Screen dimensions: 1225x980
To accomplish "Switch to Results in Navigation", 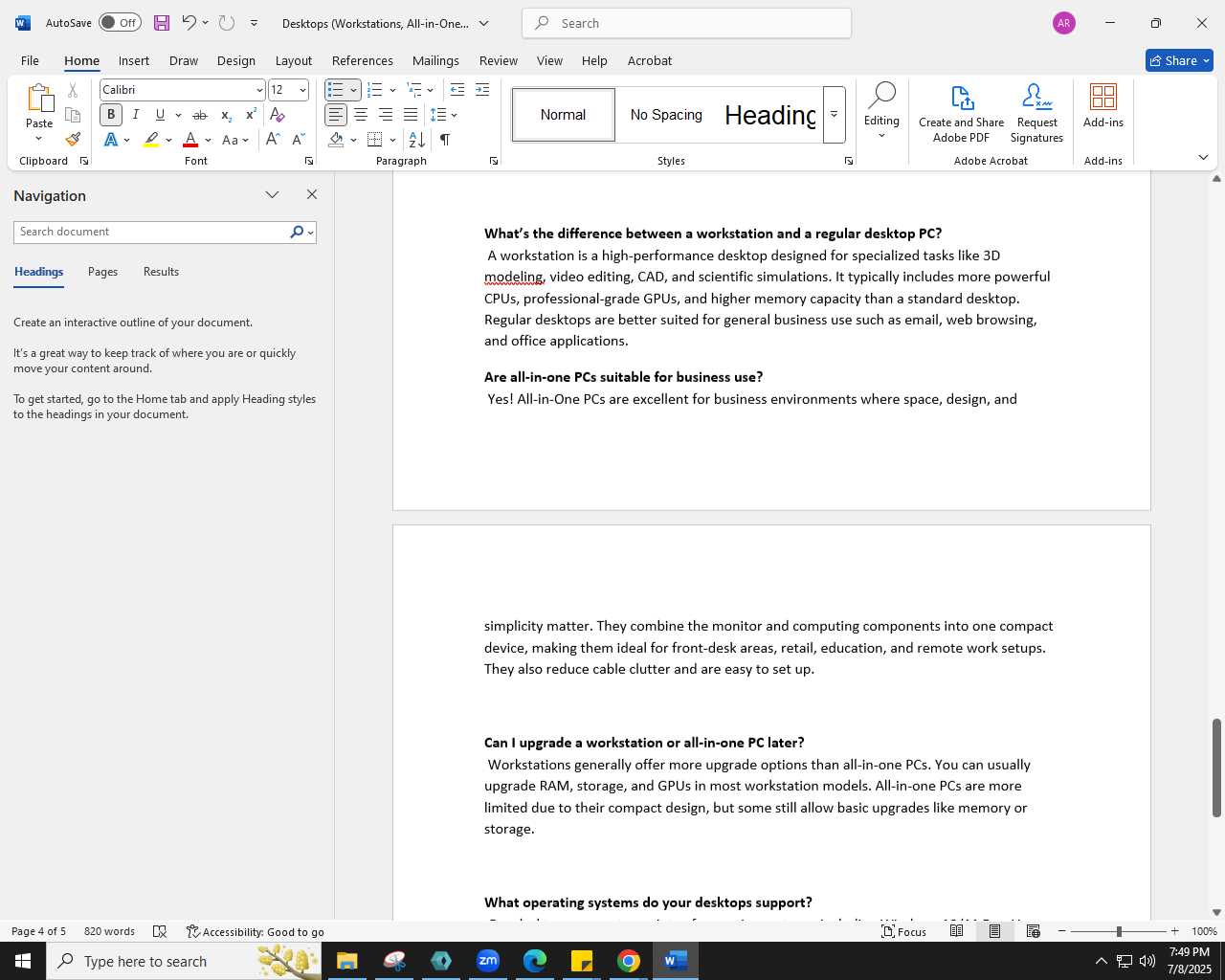I will 161,272.
